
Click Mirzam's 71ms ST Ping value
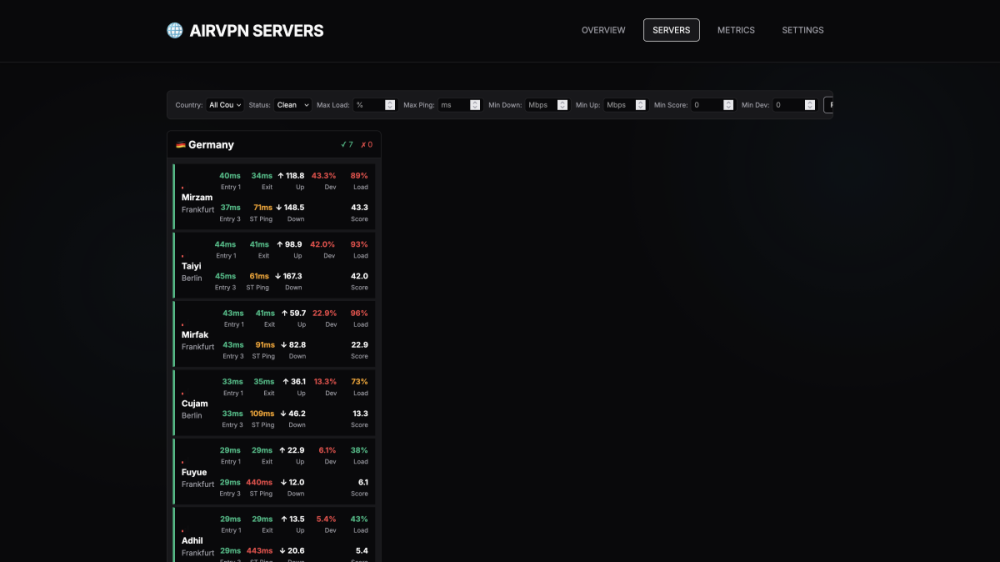click(x=263, y=208)
